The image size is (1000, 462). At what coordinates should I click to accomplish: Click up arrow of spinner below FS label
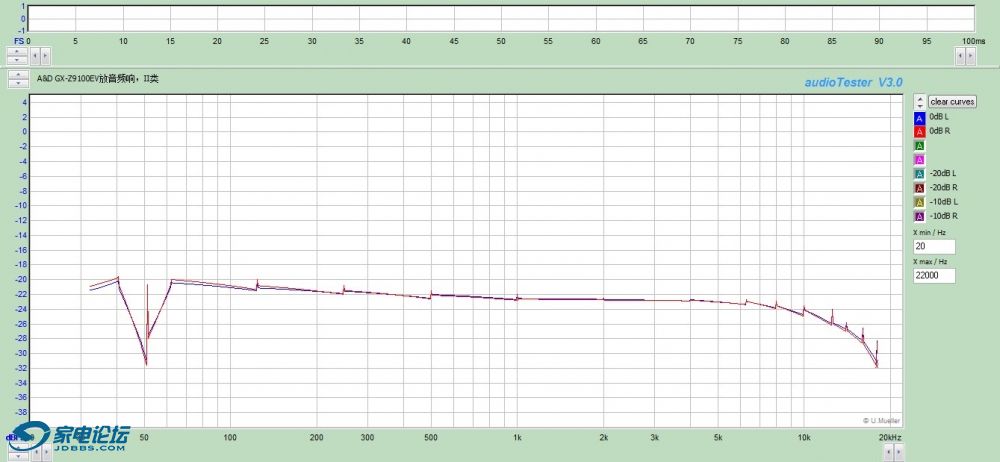pos(17,52)
